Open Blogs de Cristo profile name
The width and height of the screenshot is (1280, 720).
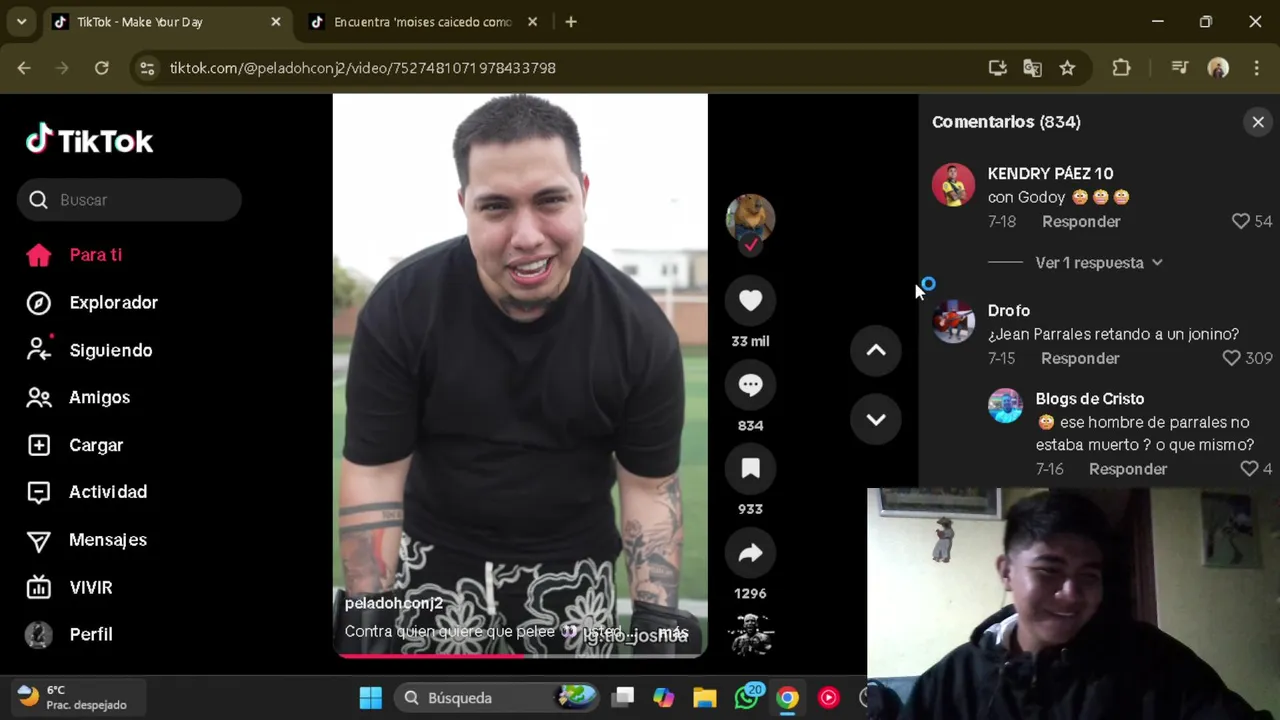point(1090,399)
